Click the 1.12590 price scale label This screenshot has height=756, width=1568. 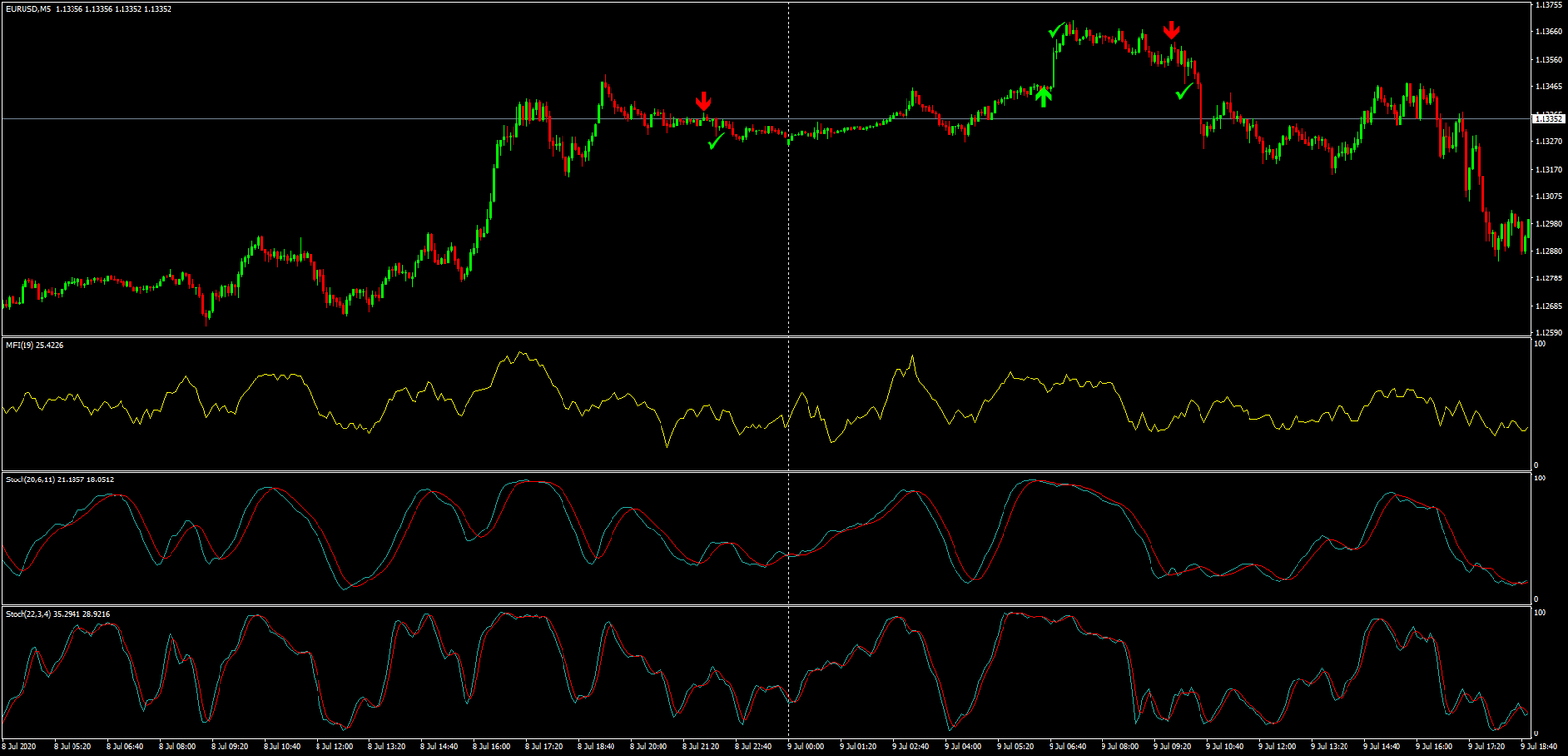(1548, 333)
